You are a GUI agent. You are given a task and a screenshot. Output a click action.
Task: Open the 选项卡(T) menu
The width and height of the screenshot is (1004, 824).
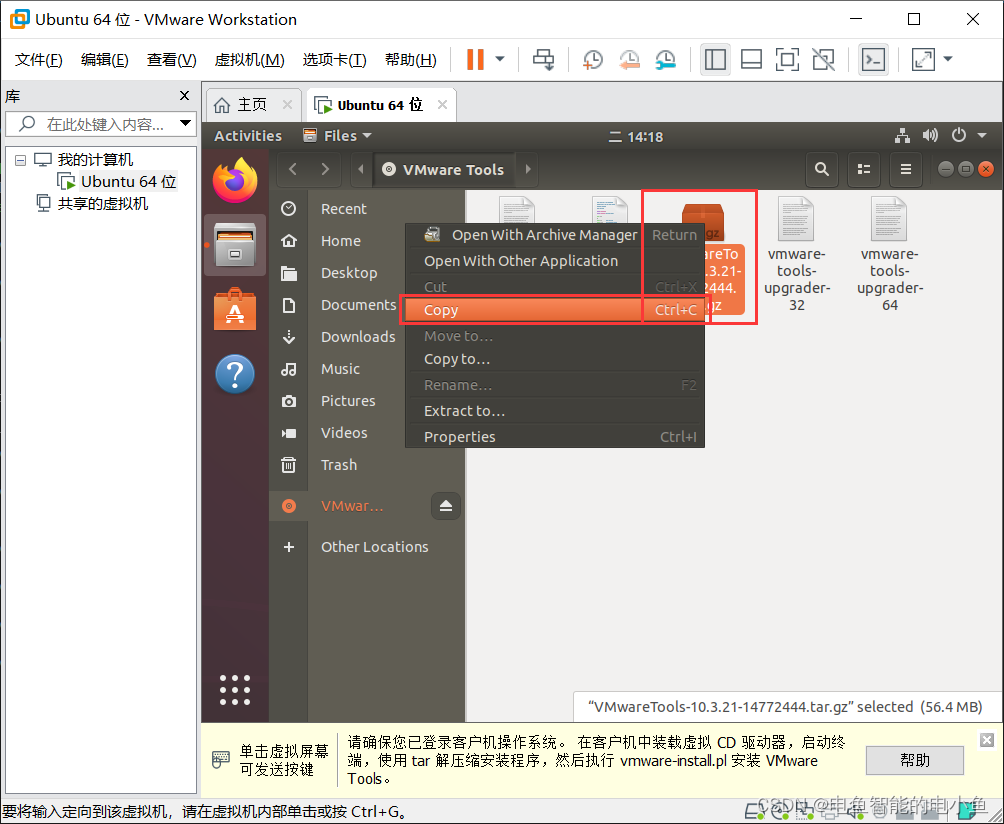(x=334, y=60)
